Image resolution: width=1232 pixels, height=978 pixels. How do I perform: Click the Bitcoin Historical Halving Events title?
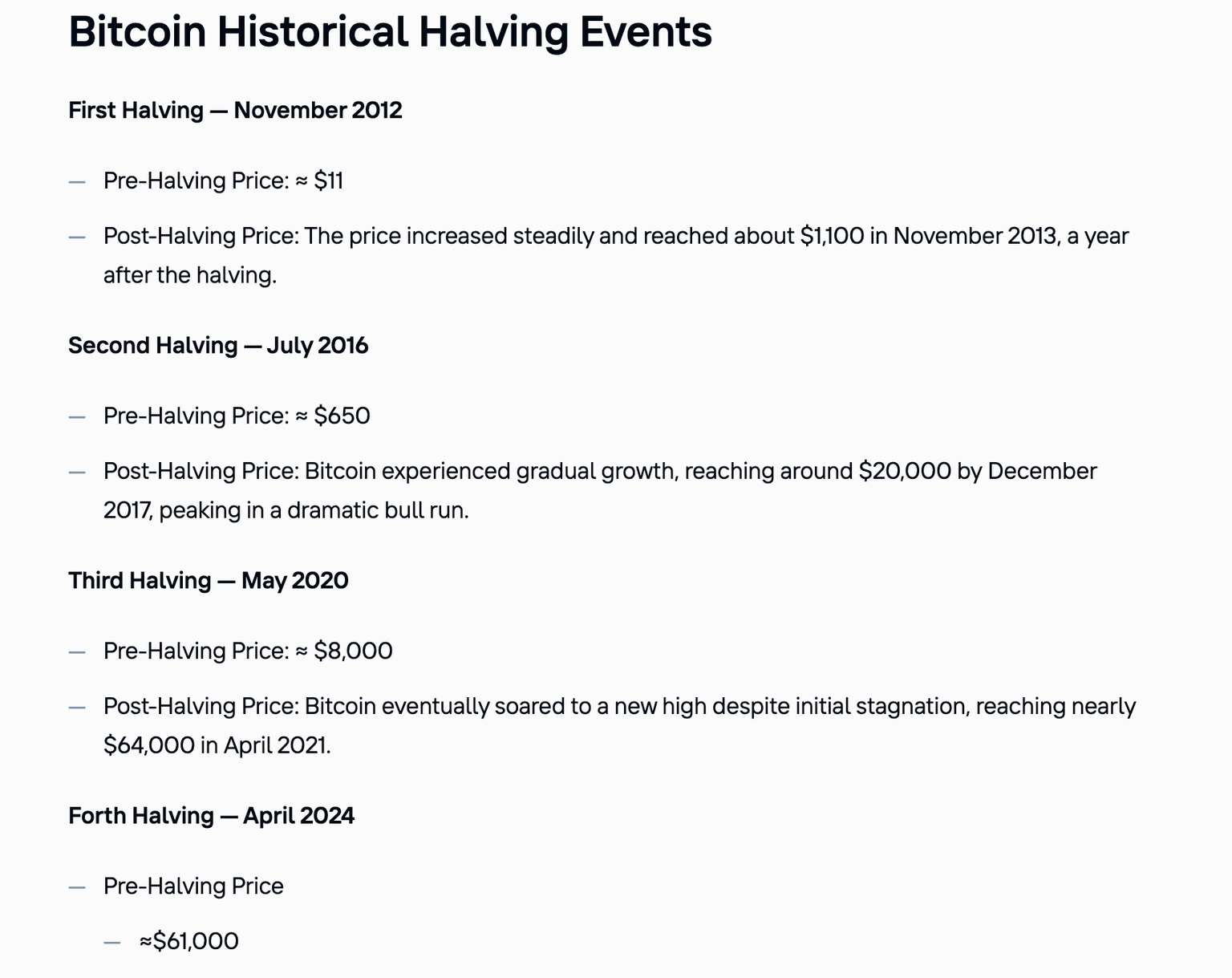(390, 32)
